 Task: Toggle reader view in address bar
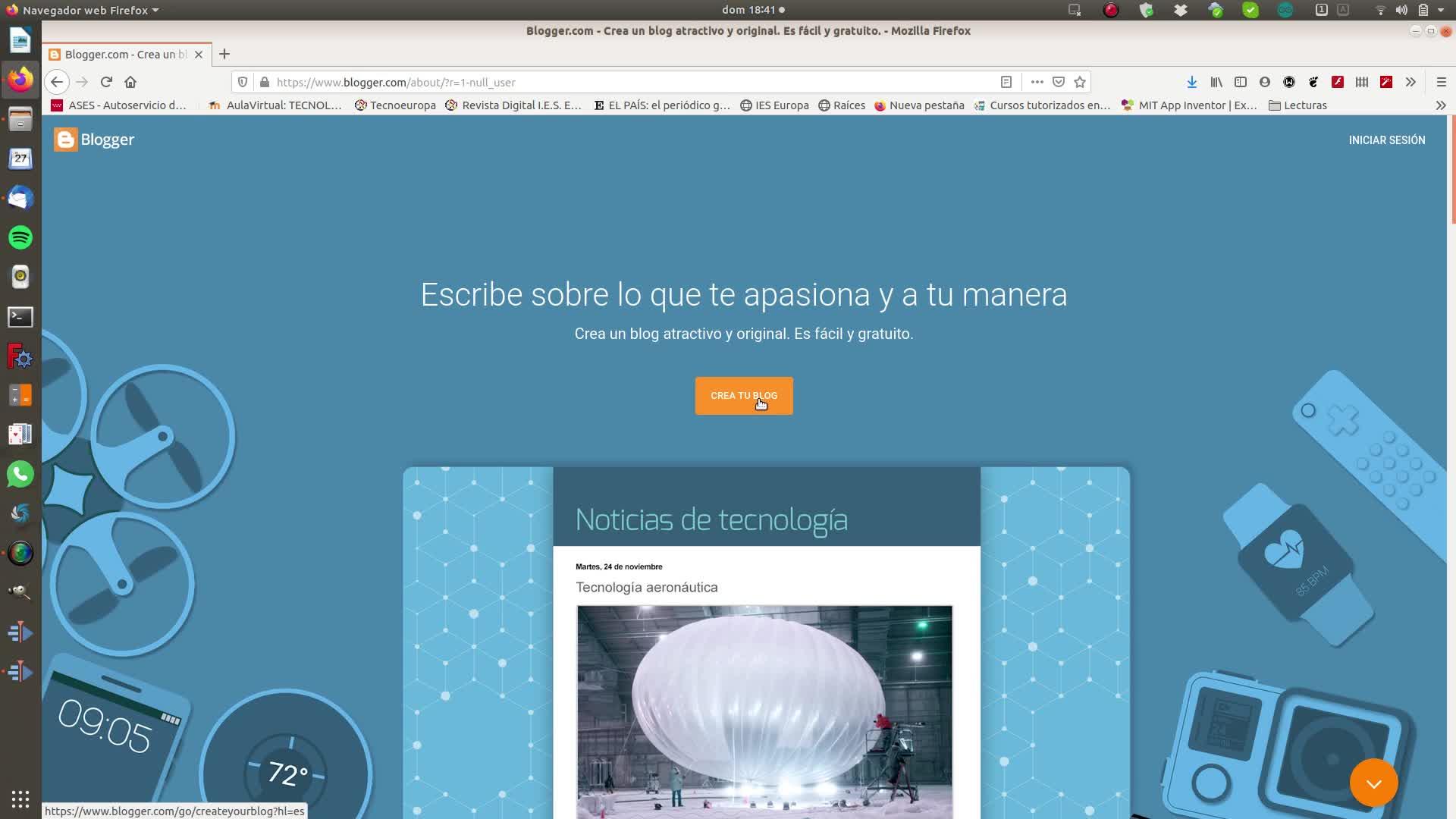point(1006,82)
